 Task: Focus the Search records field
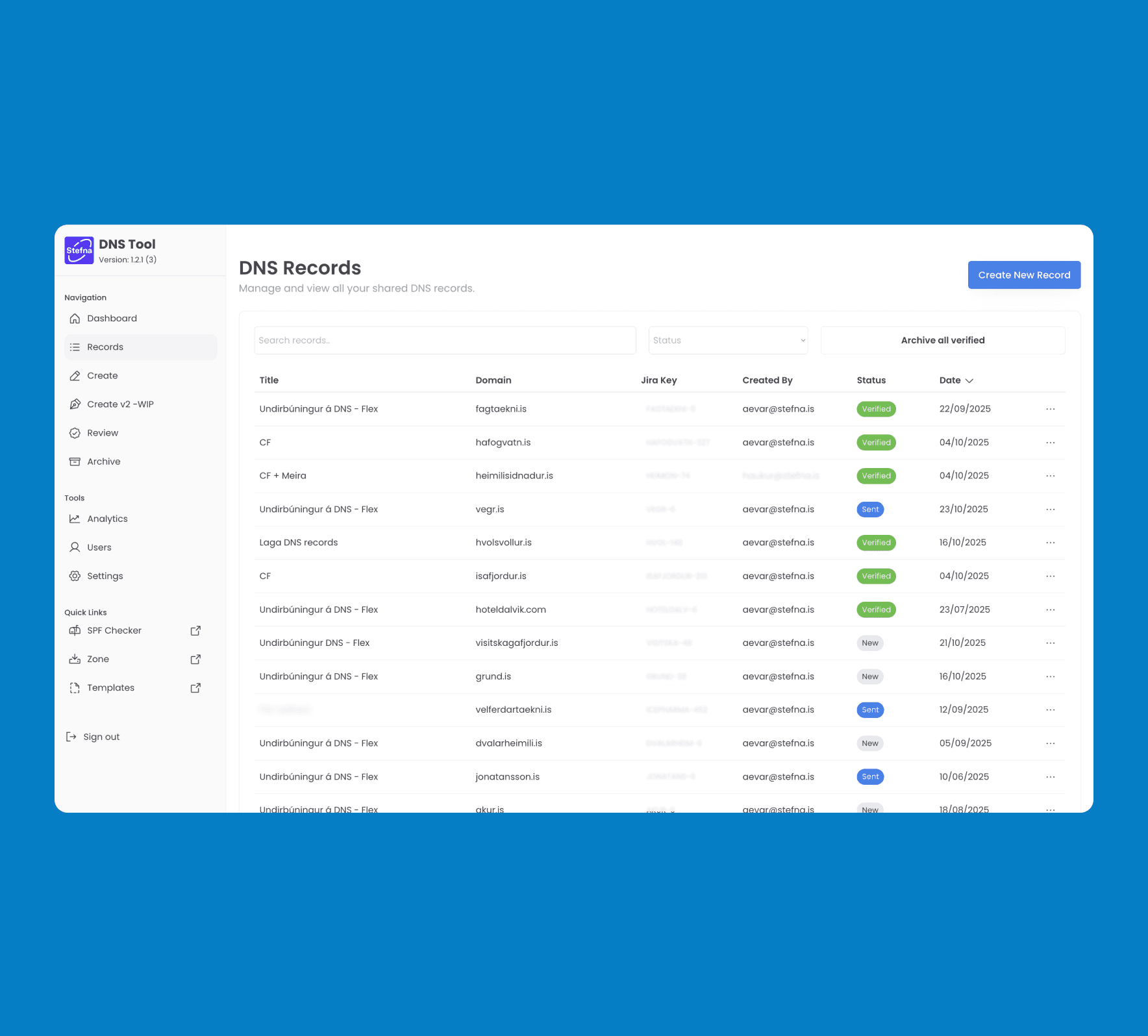coord(445,340)
